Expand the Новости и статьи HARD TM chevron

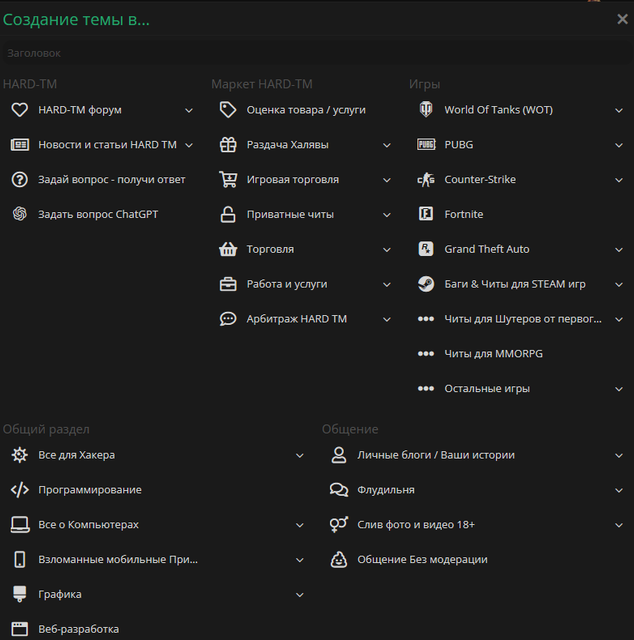click(x=189, y=145)
